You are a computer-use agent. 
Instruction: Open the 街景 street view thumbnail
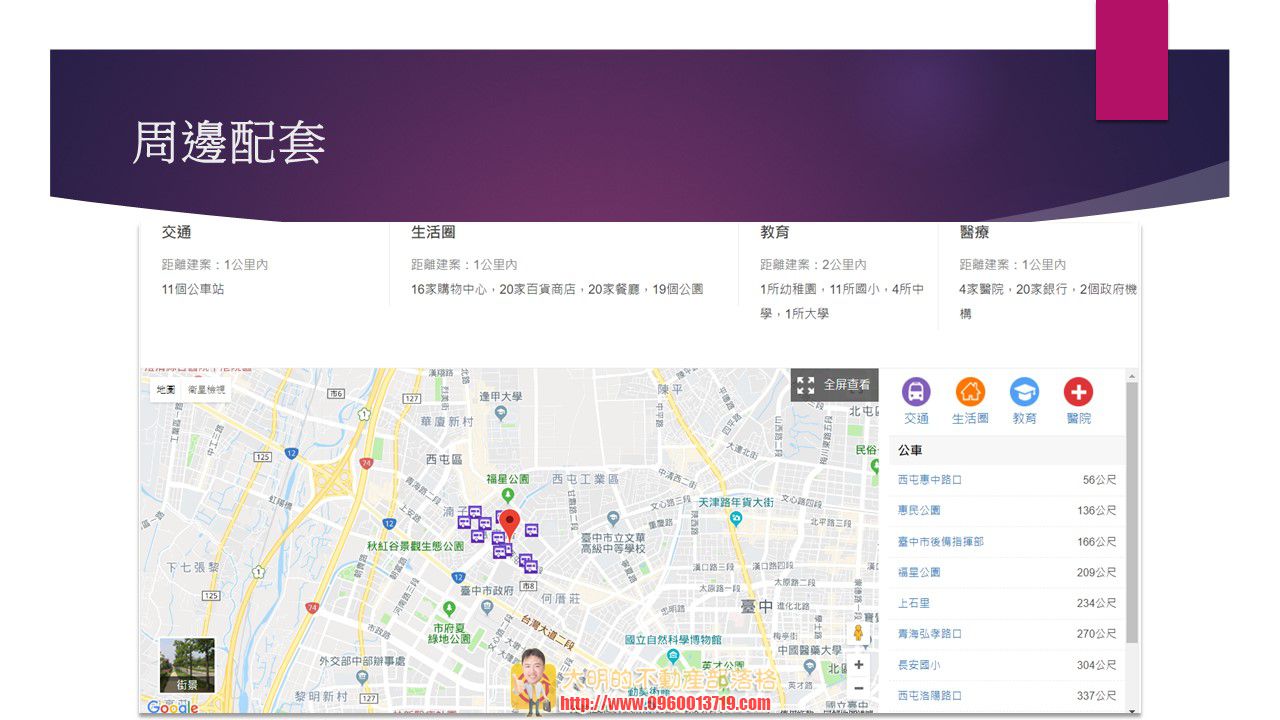click(x=187, y=665)
